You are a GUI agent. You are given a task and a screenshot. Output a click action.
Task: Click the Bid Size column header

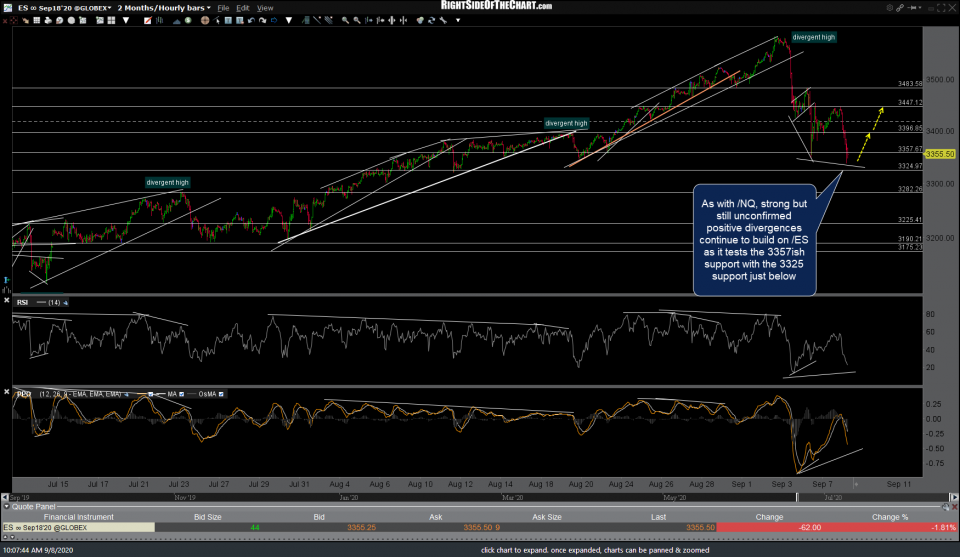coord(208,517)
